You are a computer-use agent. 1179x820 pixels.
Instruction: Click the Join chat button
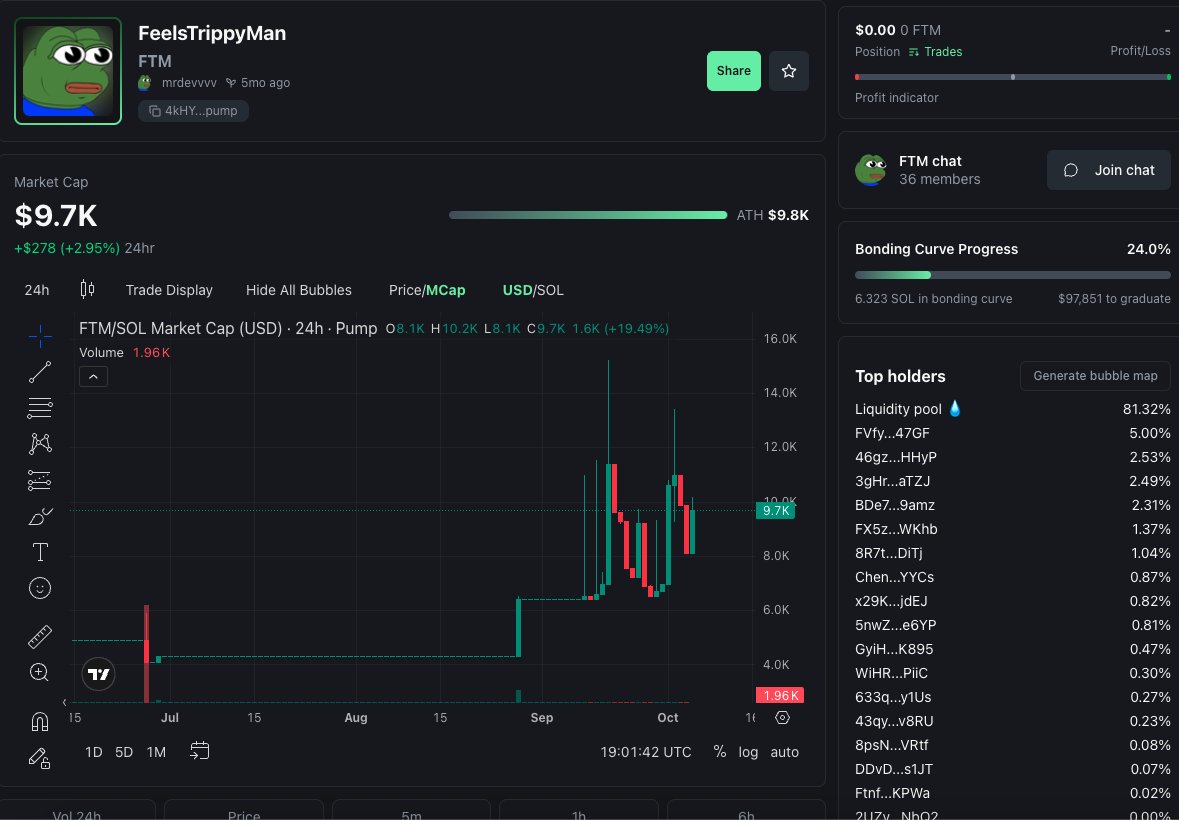(x=1109, y=170)
